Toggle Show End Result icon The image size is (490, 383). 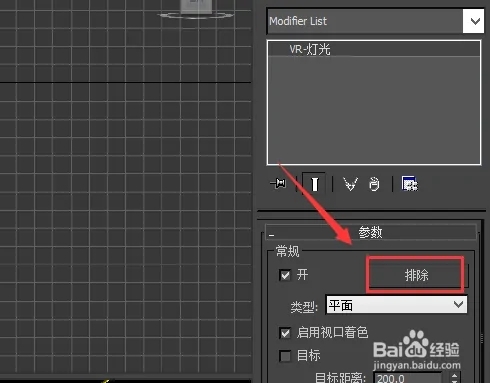pyautogui.click(x=314, y=184)
